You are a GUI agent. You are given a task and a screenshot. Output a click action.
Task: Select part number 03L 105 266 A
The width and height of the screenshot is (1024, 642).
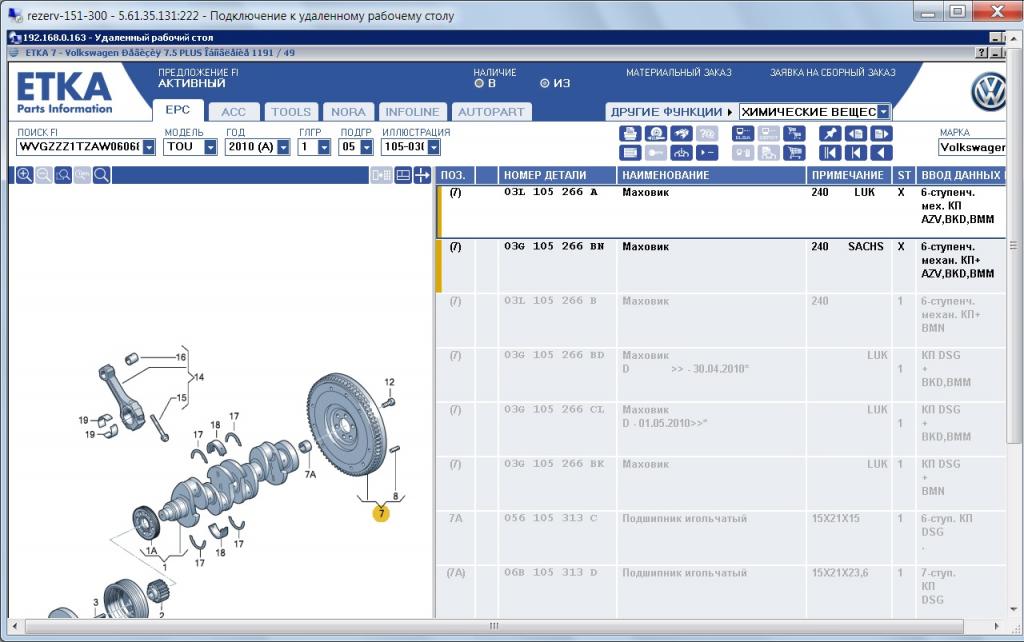pyautogui.click(x=551, y=192)
